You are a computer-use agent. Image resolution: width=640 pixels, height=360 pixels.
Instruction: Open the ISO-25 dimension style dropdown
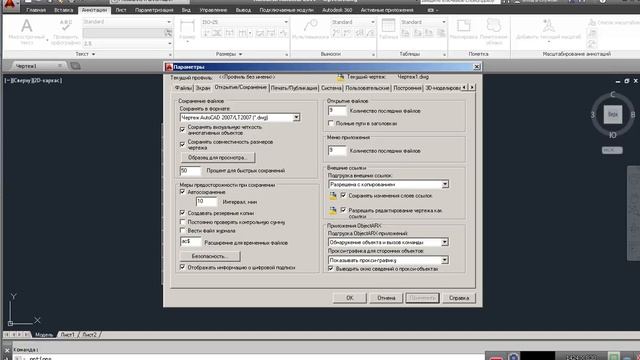pos(286,22)
